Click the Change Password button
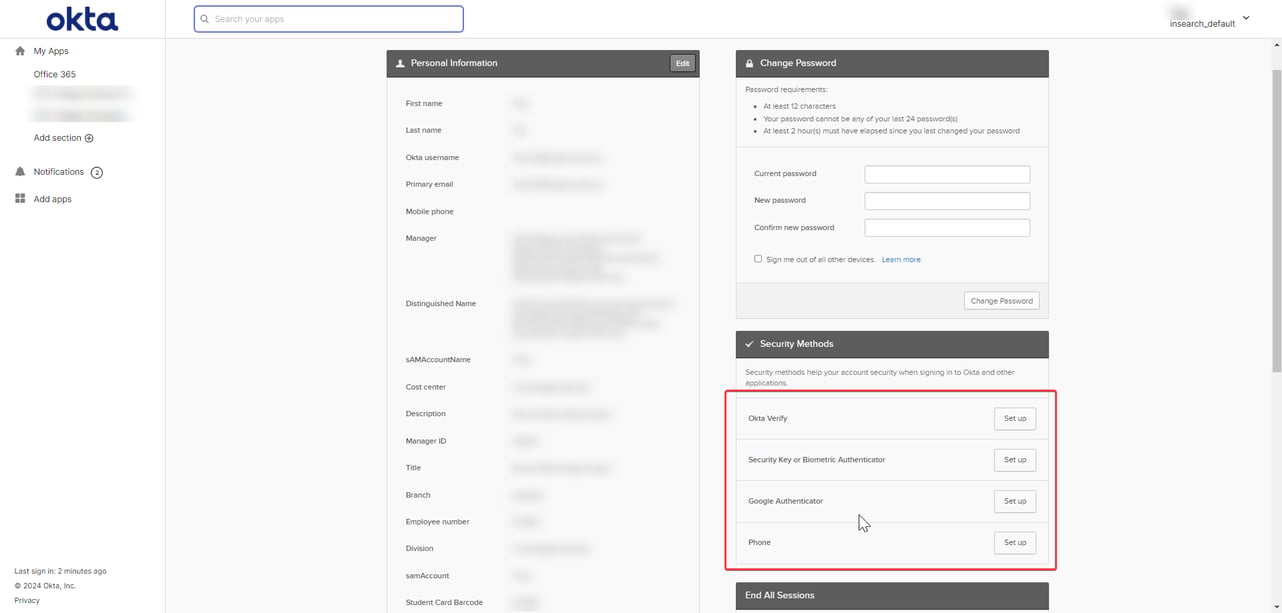The height and width of the screenshot is (613, 1282). (1002, 301)
